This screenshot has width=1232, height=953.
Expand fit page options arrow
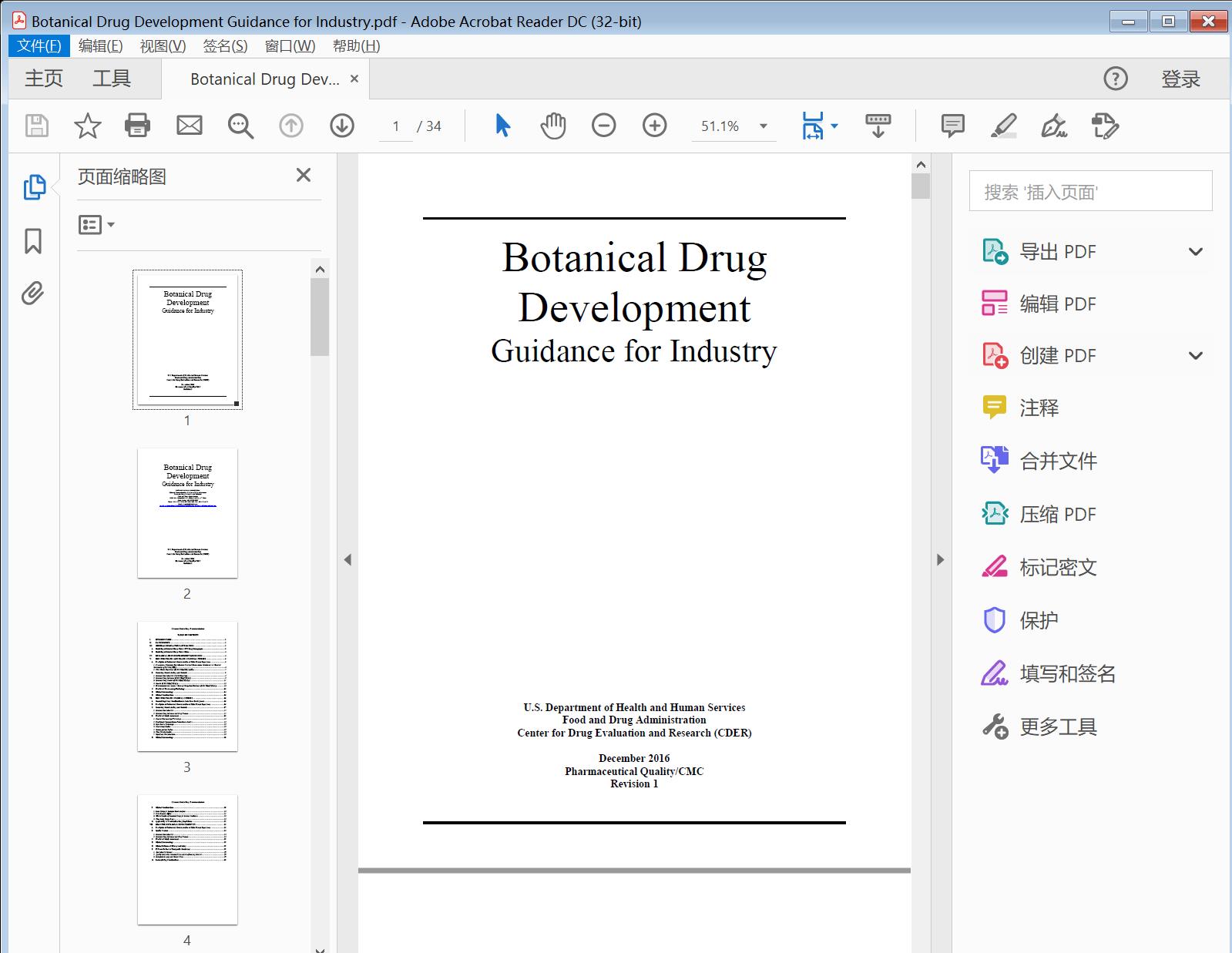click(834, 126)
